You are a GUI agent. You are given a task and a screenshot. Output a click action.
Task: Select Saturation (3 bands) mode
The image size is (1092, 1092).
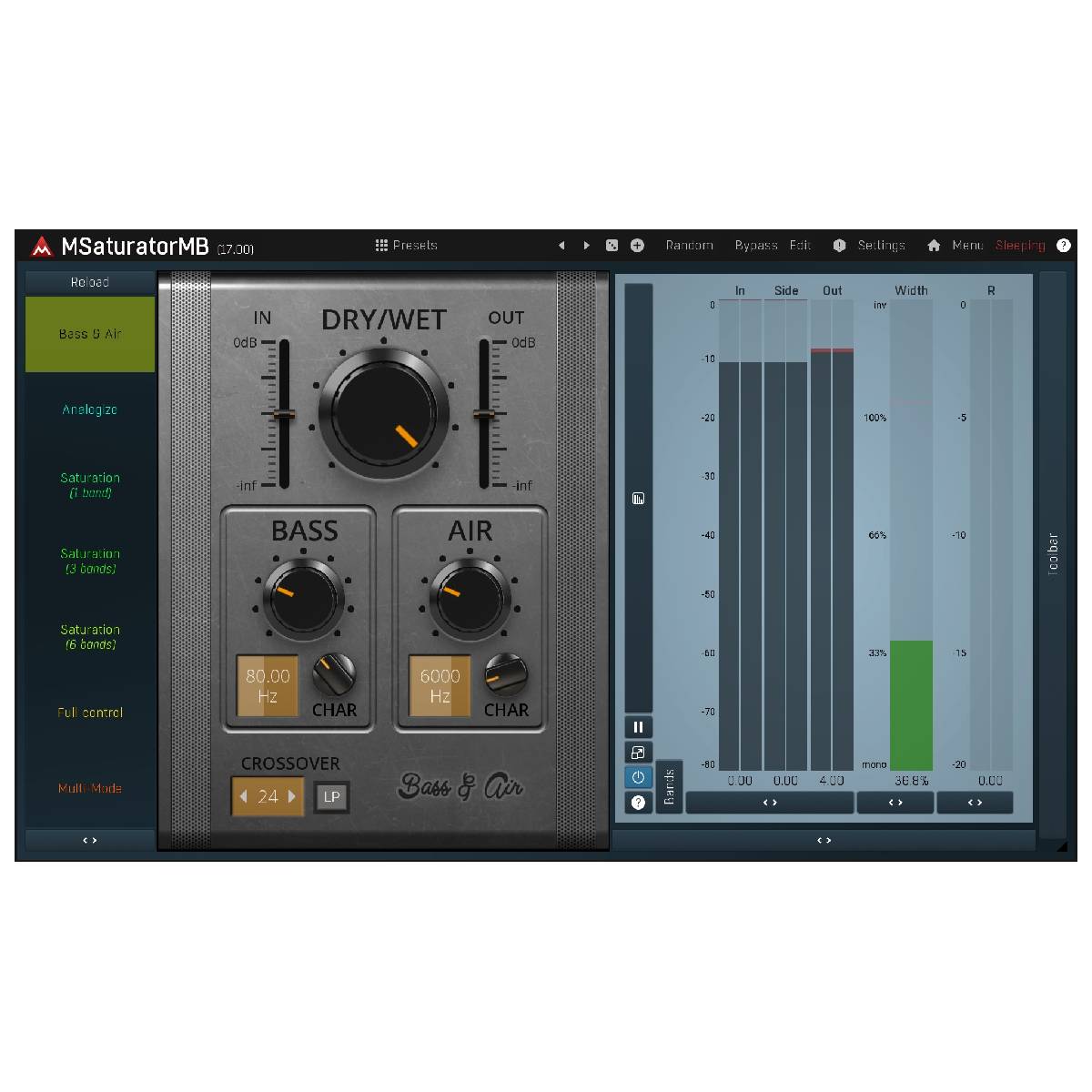click(x=90, y=561)
